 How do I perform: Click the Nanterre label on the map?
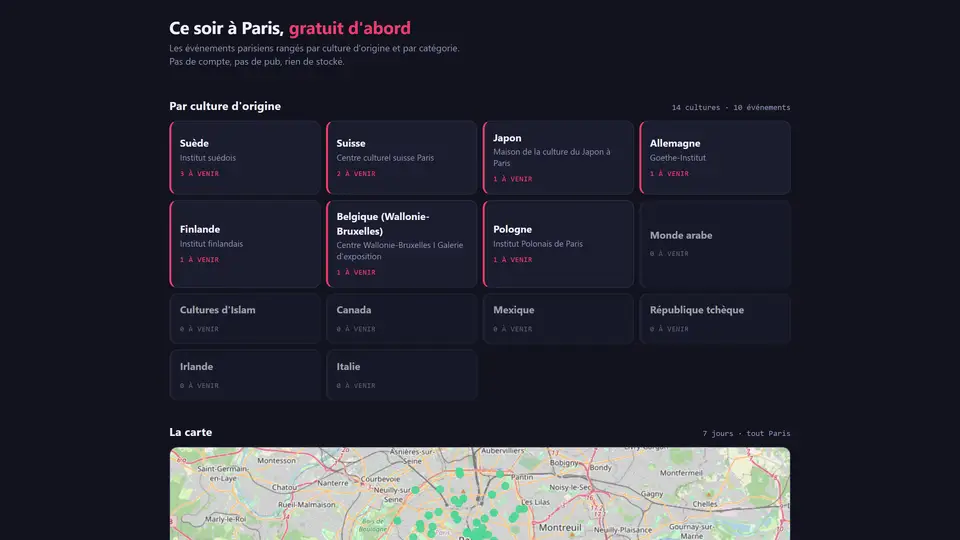point(332,482)
